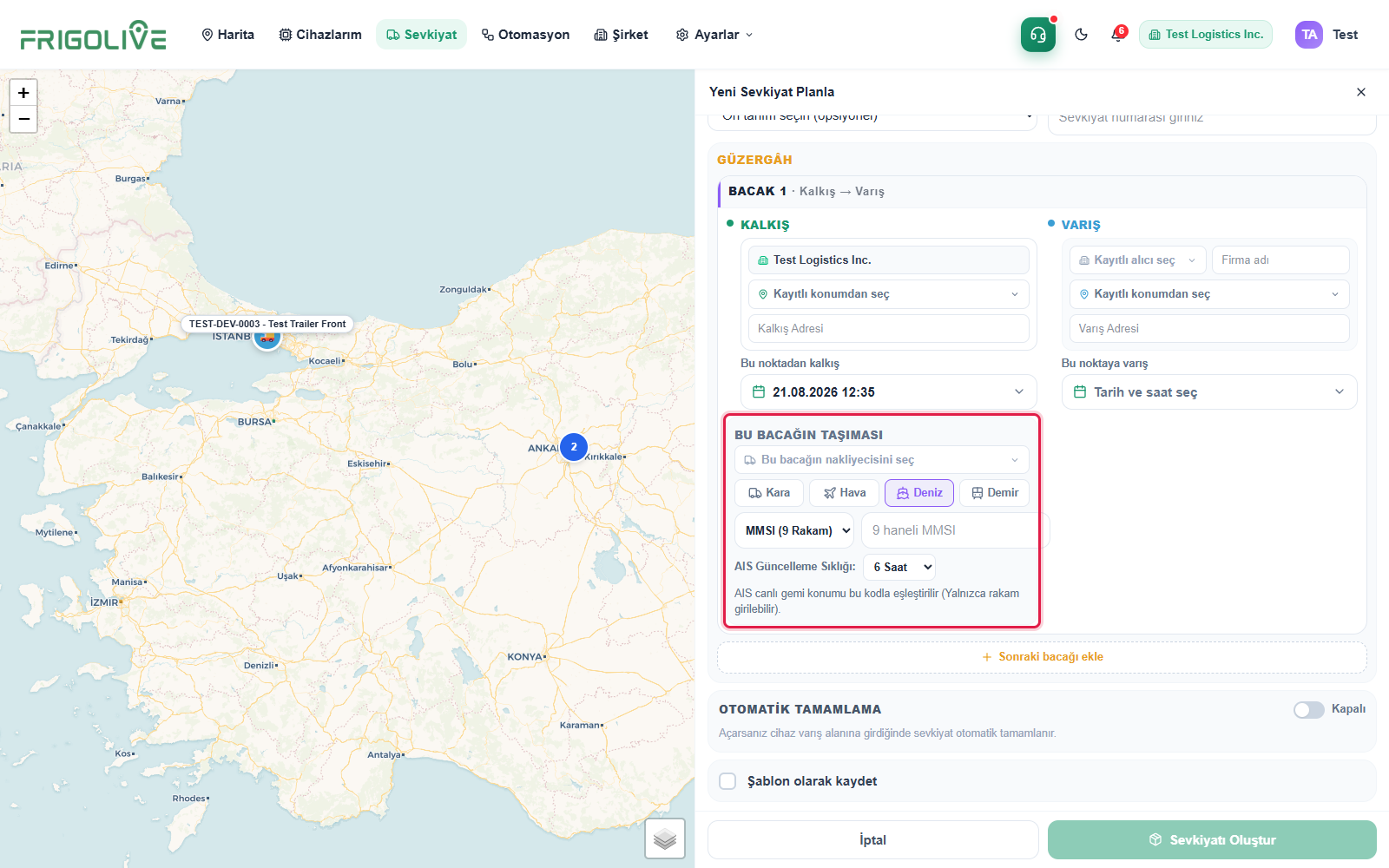This screenshot has height=868, width=1389.
Task: Click the TA user avatar
Action: pyautogui.click(x=1309, y=35)
